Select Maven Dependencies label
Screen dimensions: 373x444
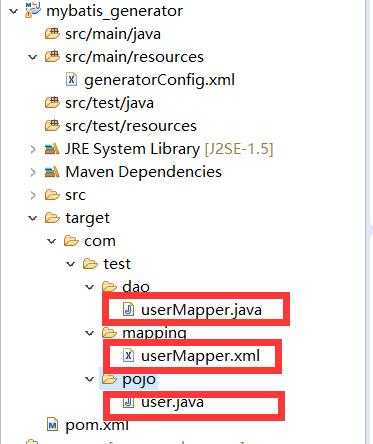pos(143,172)
